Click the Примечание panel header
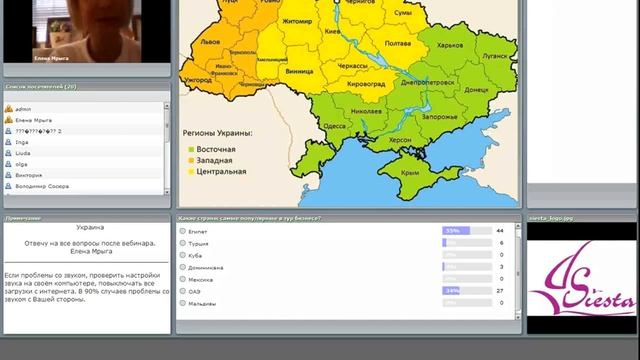 (x=87, y=218)
